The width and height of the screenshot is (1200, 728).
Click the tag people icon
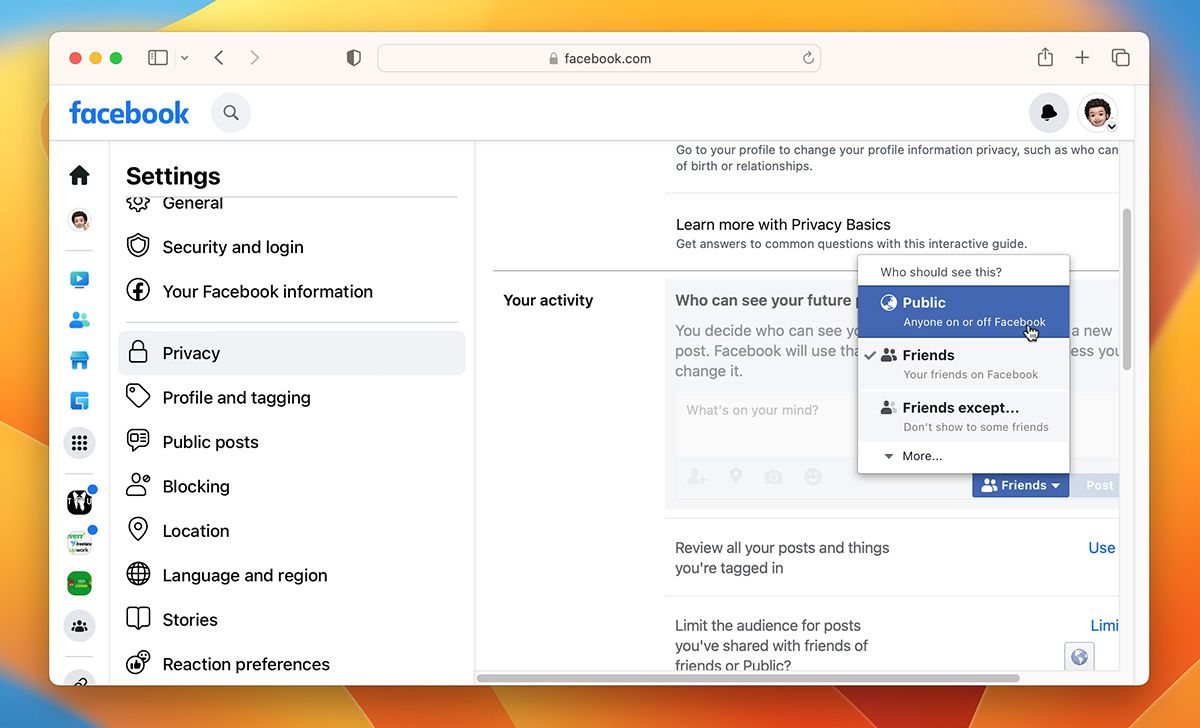(697, 477)
